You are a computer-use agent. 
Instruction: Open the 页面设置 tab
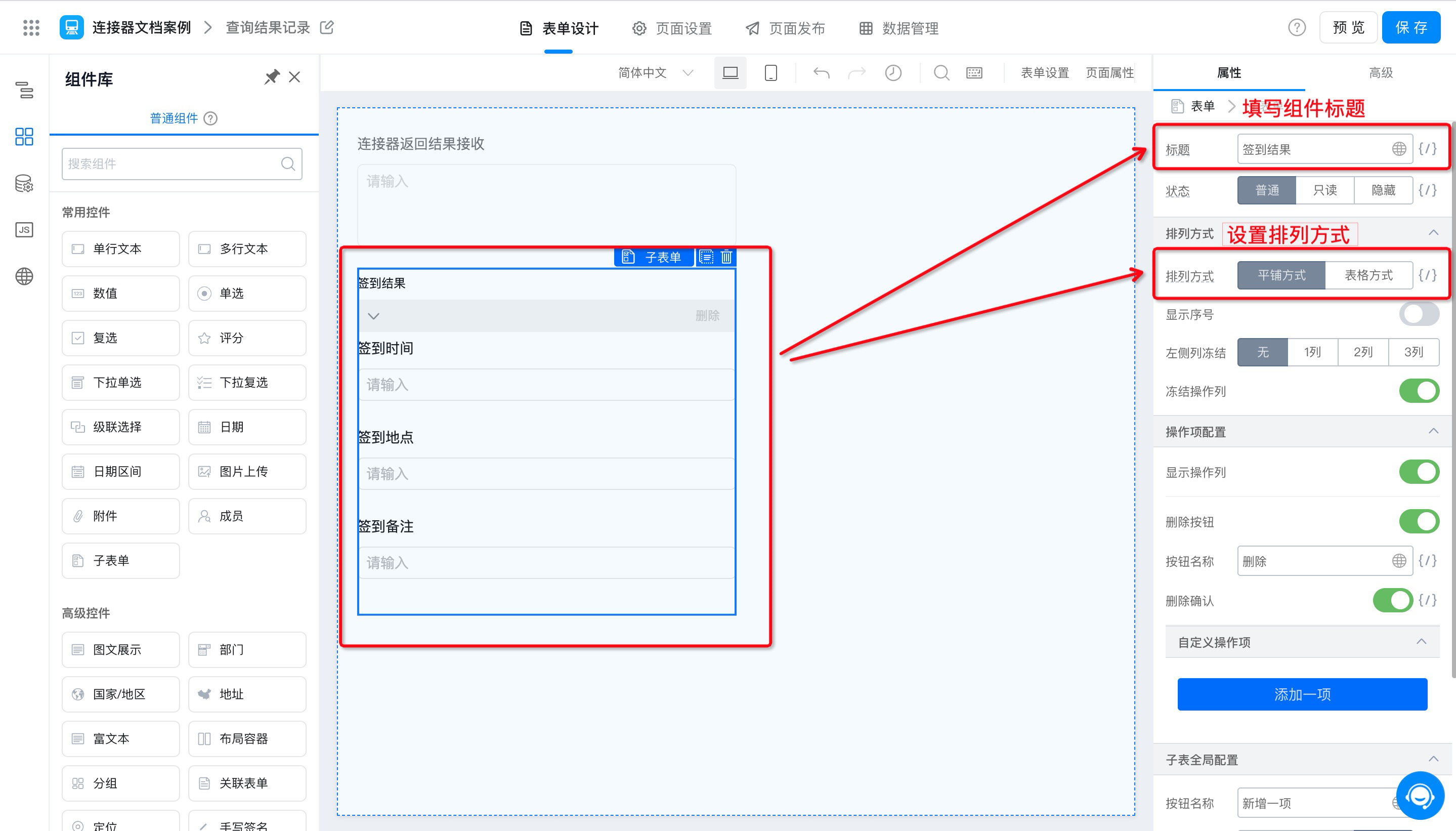(x=672, y=28)
